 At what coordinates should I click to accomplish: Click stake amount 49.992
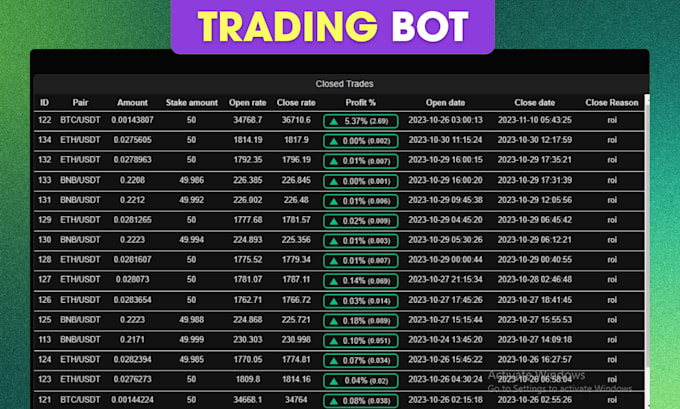pos(191,200)
